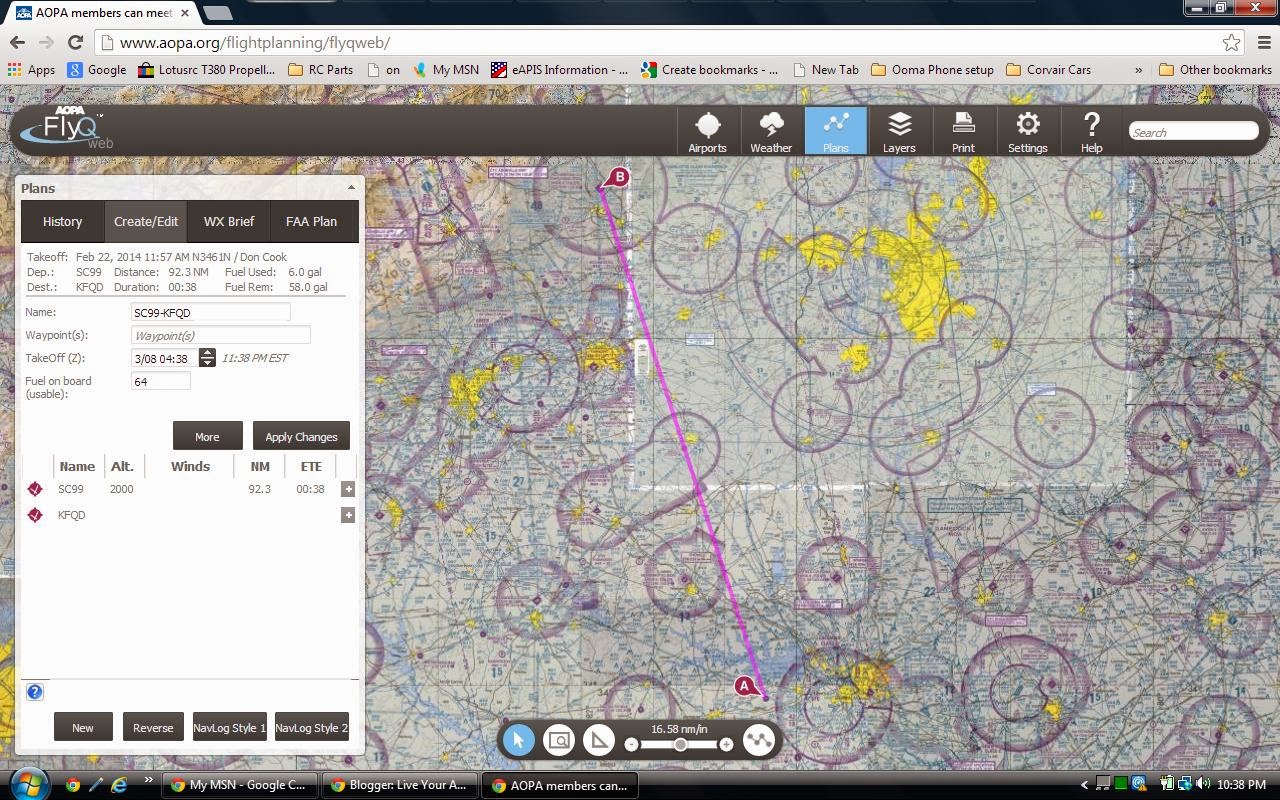Open NavLog Style 2

pyautogui.click(x=311, y=727)
